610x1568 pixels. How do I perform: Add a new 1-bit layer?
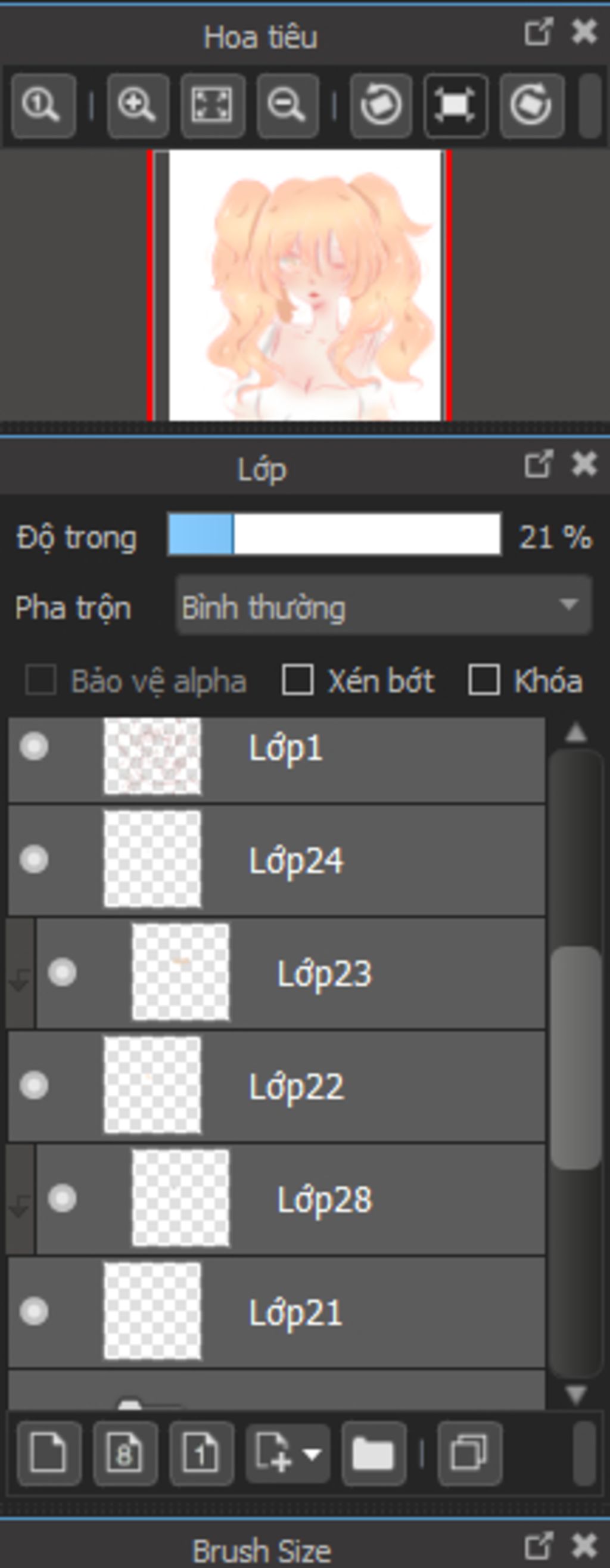201,1454
